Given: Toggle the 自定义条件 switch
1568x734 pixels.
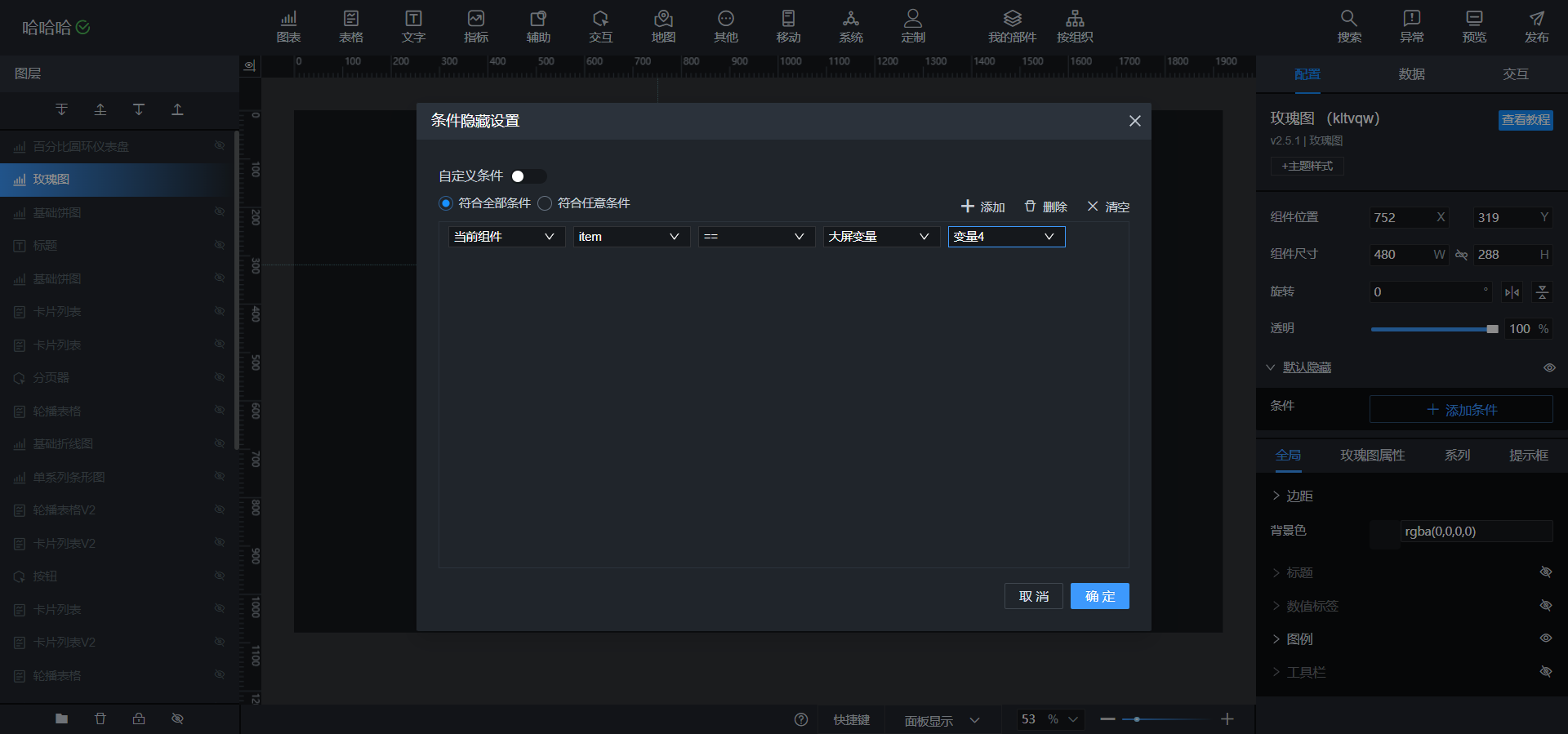Looking at the screenshot, I should (x=528, y=176).
